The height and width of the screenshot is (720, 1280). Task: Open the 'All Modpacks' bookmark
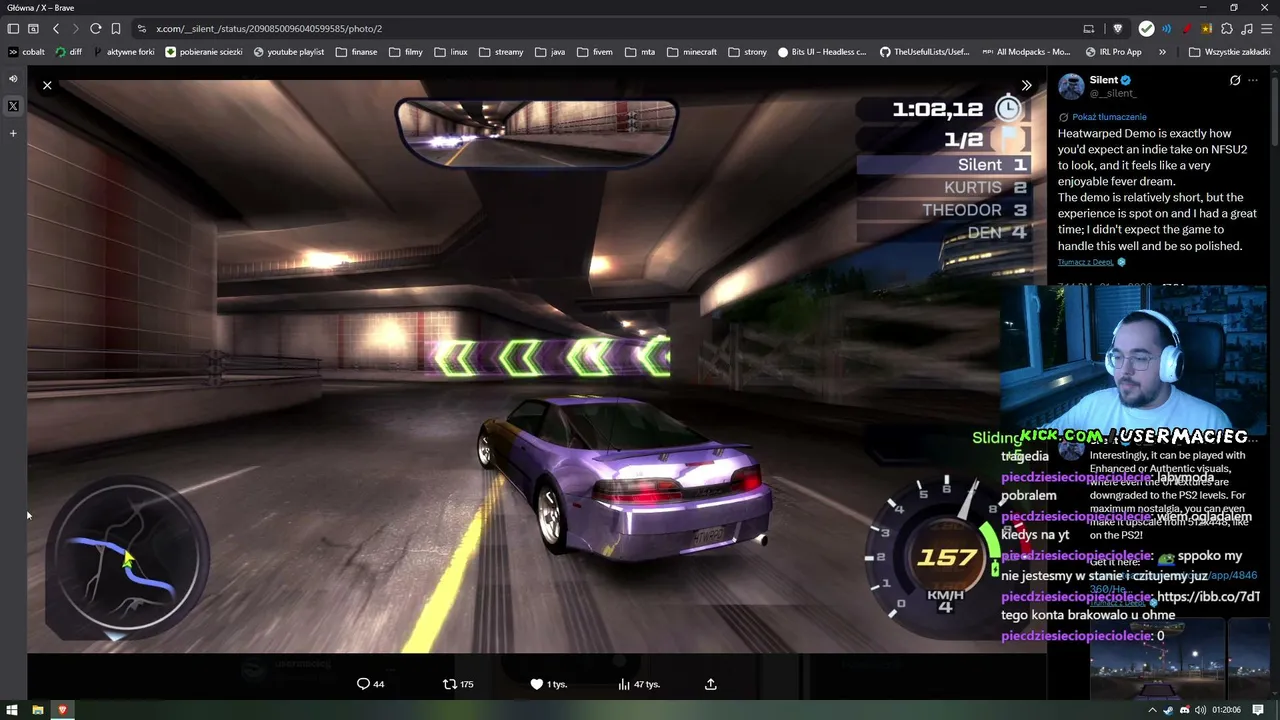[x=1026, y=52]
